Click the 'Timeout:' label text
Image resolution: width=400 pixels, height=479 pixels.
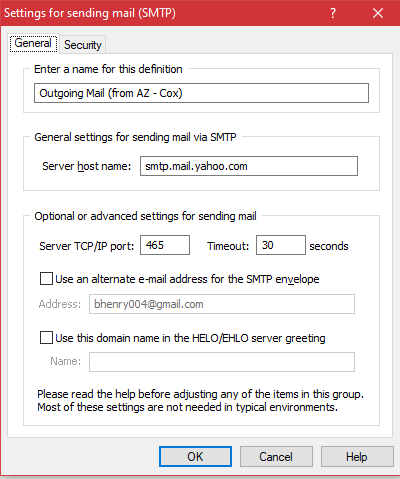pos(228,246)
